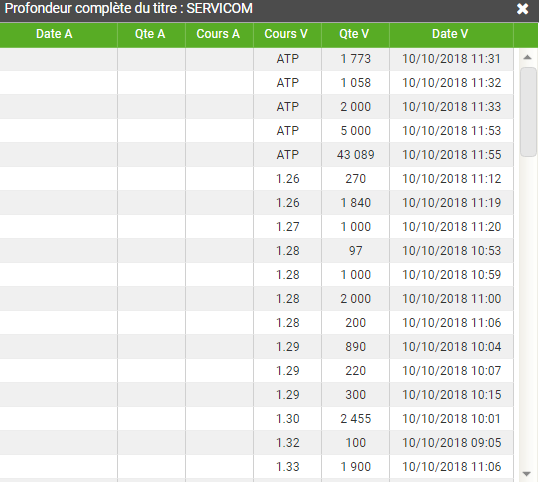The image size is (539, 490).
Task: Select the Date V column header
Action: (451, 34)
